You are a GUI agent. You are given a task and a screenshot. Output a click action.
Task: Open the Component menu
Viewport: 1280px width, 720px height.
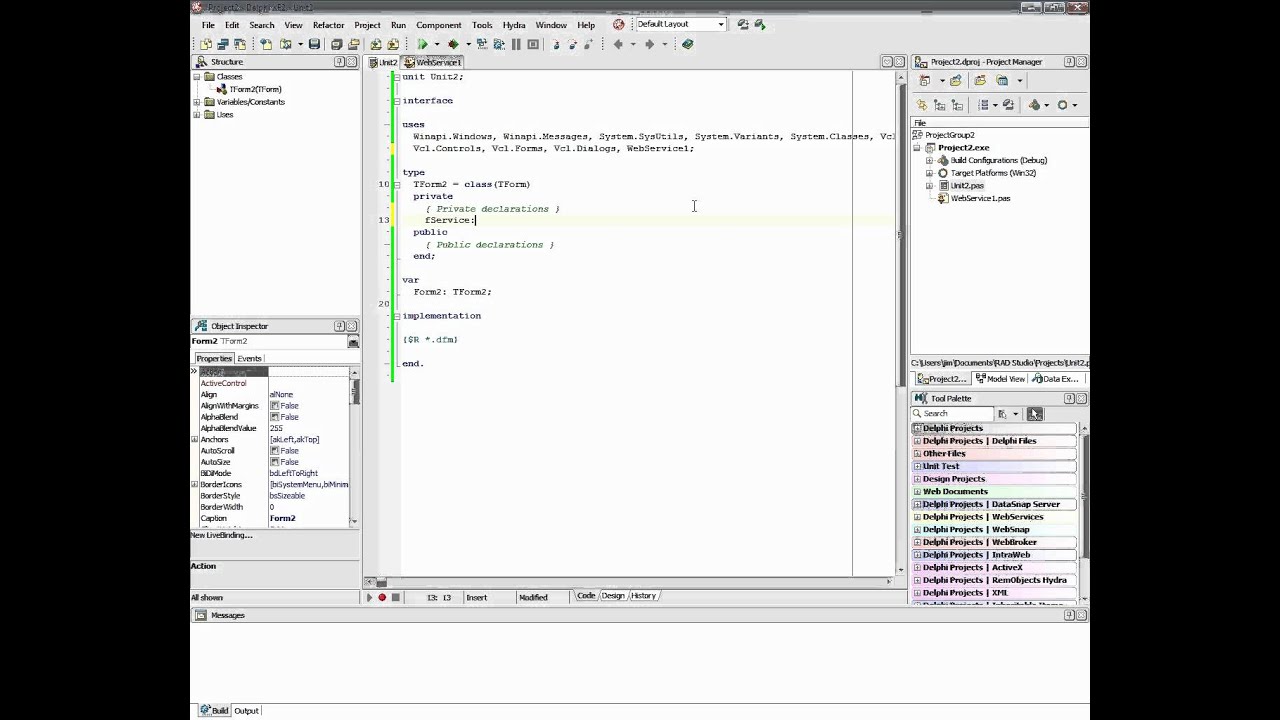[x=439, y=25]
